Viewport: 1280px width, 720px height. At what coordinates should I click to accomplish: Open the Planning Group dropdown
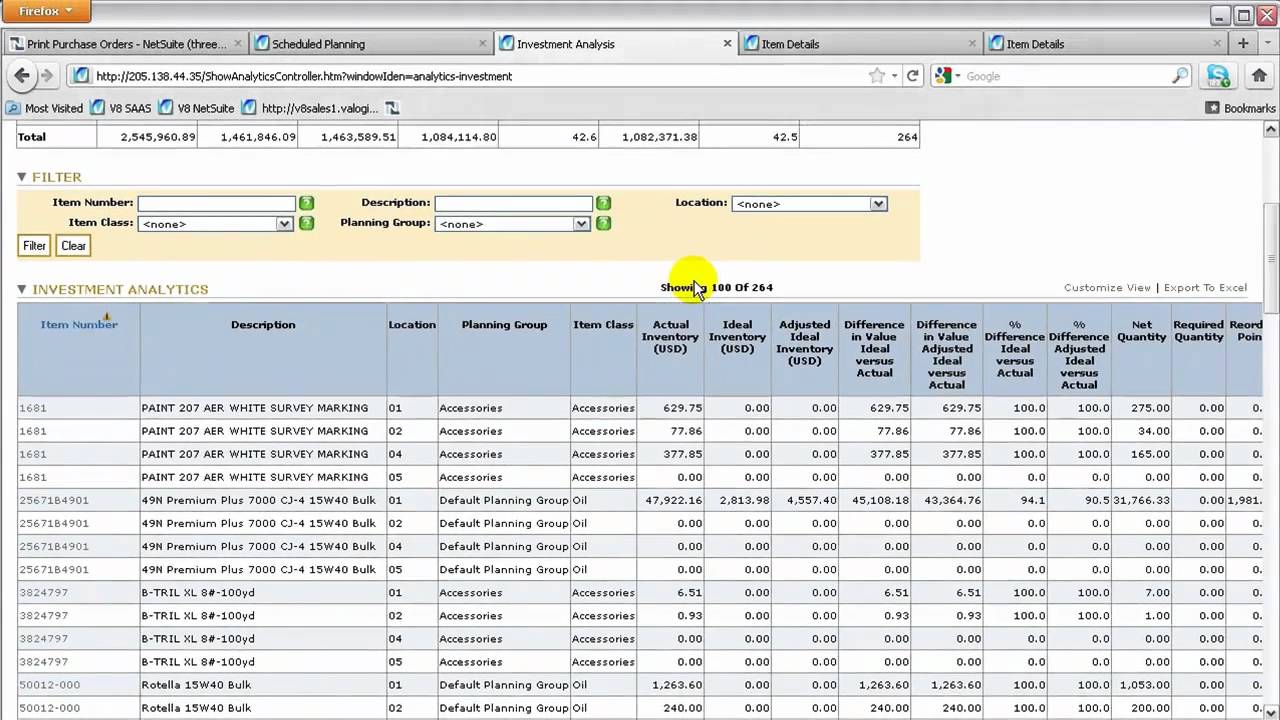[x=513, y=224]
